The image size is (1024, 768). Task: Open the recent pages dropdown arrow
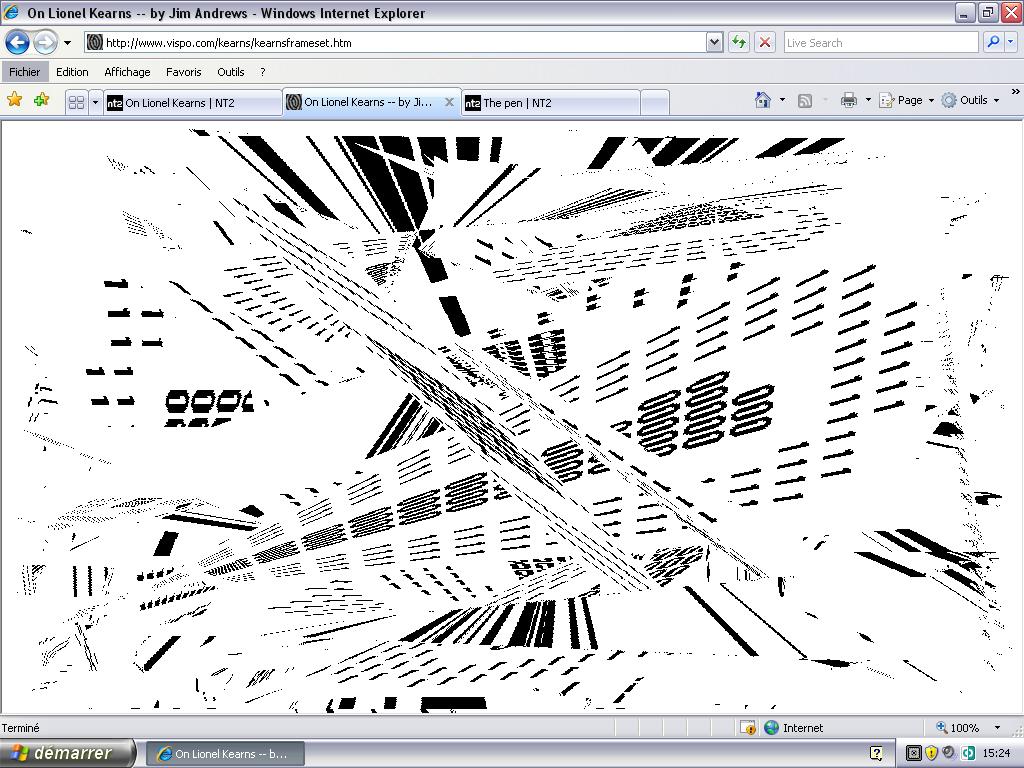tap(67, 43)
